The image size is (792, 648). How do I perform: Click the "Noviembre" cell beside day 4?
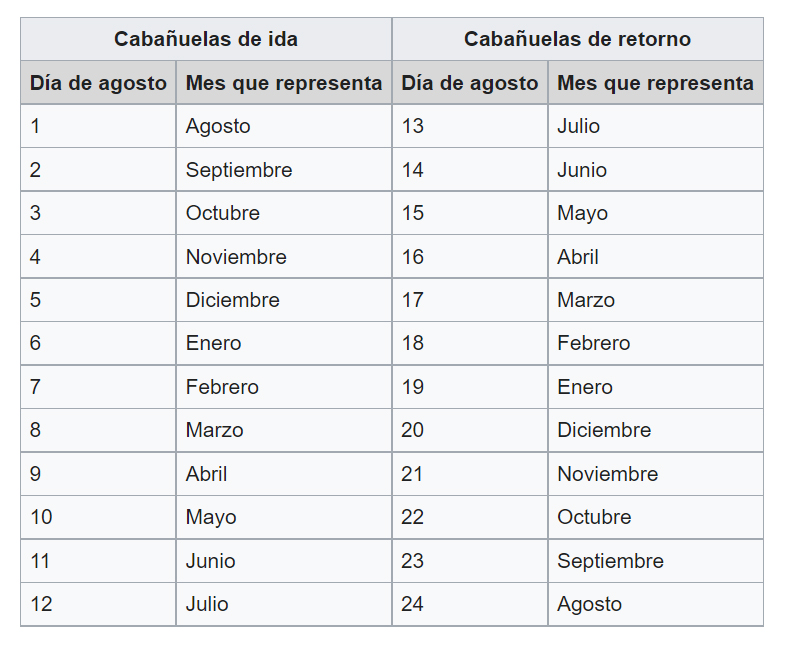236,257
